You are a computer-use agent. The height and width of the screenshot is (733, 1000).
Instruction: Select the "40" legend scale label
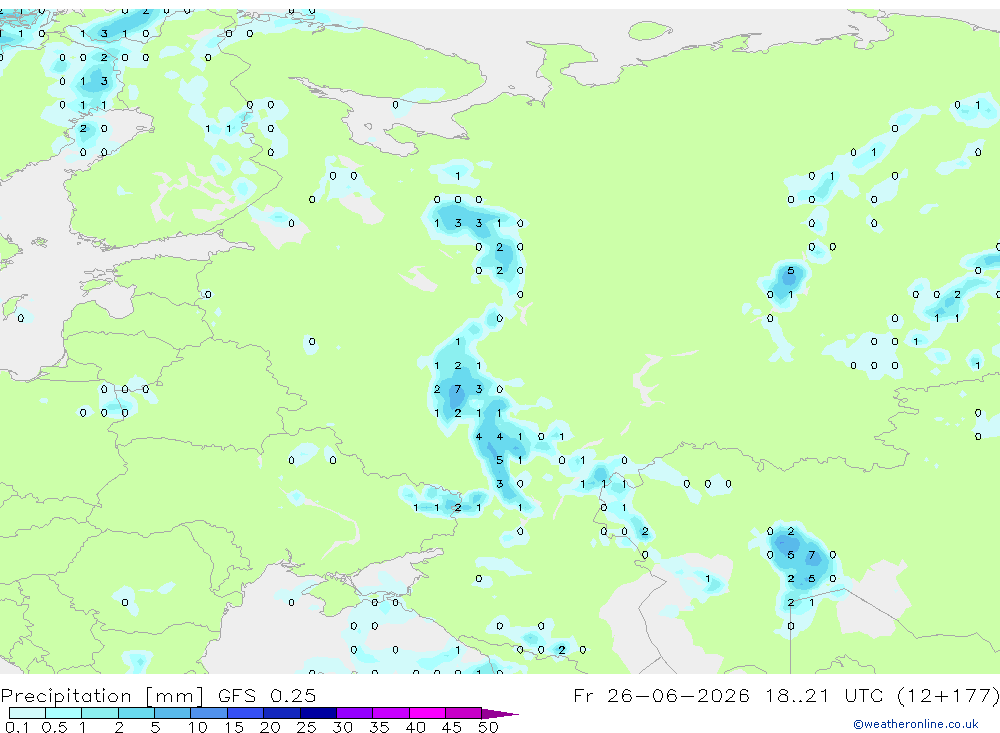415,727
